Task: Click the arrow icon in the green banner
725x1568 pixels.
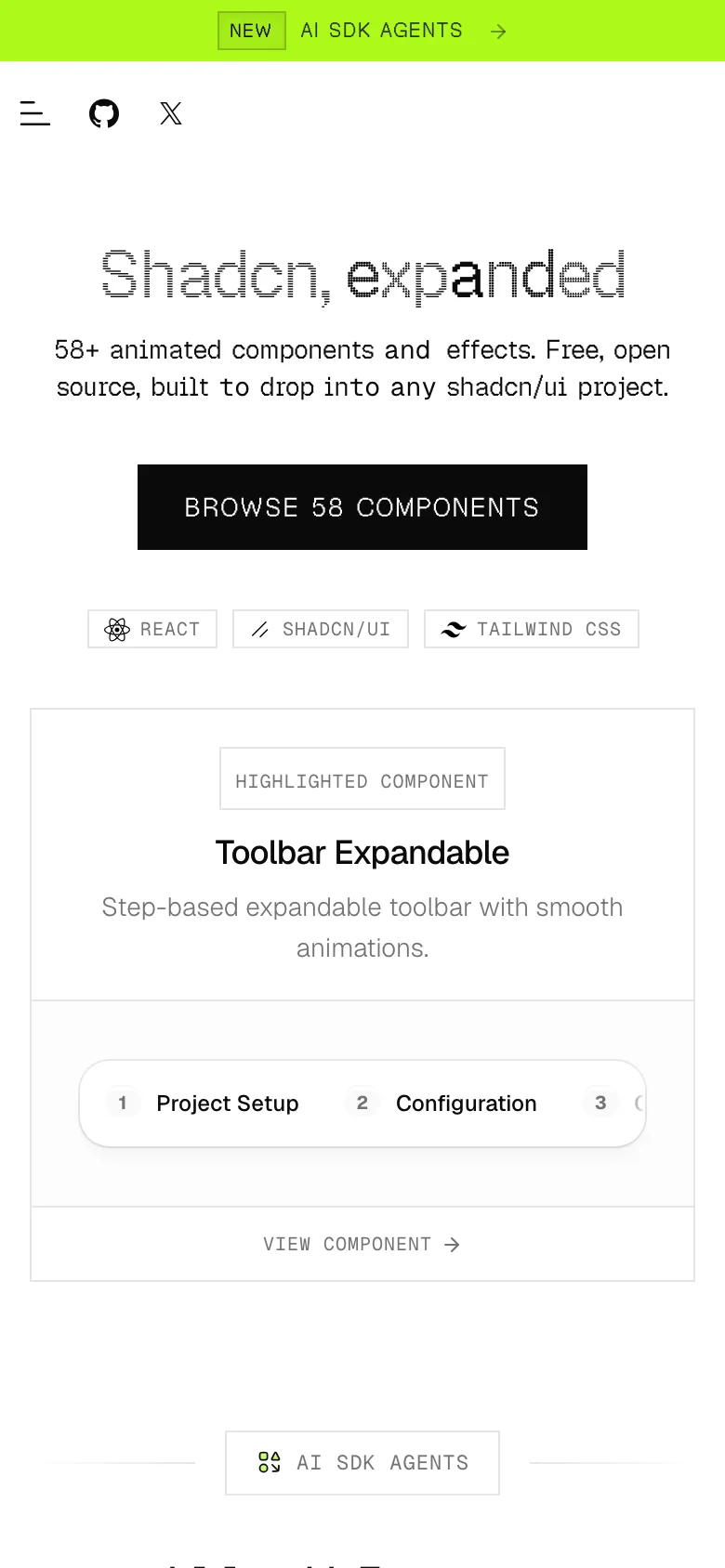Action: click(x=498, y=31)
